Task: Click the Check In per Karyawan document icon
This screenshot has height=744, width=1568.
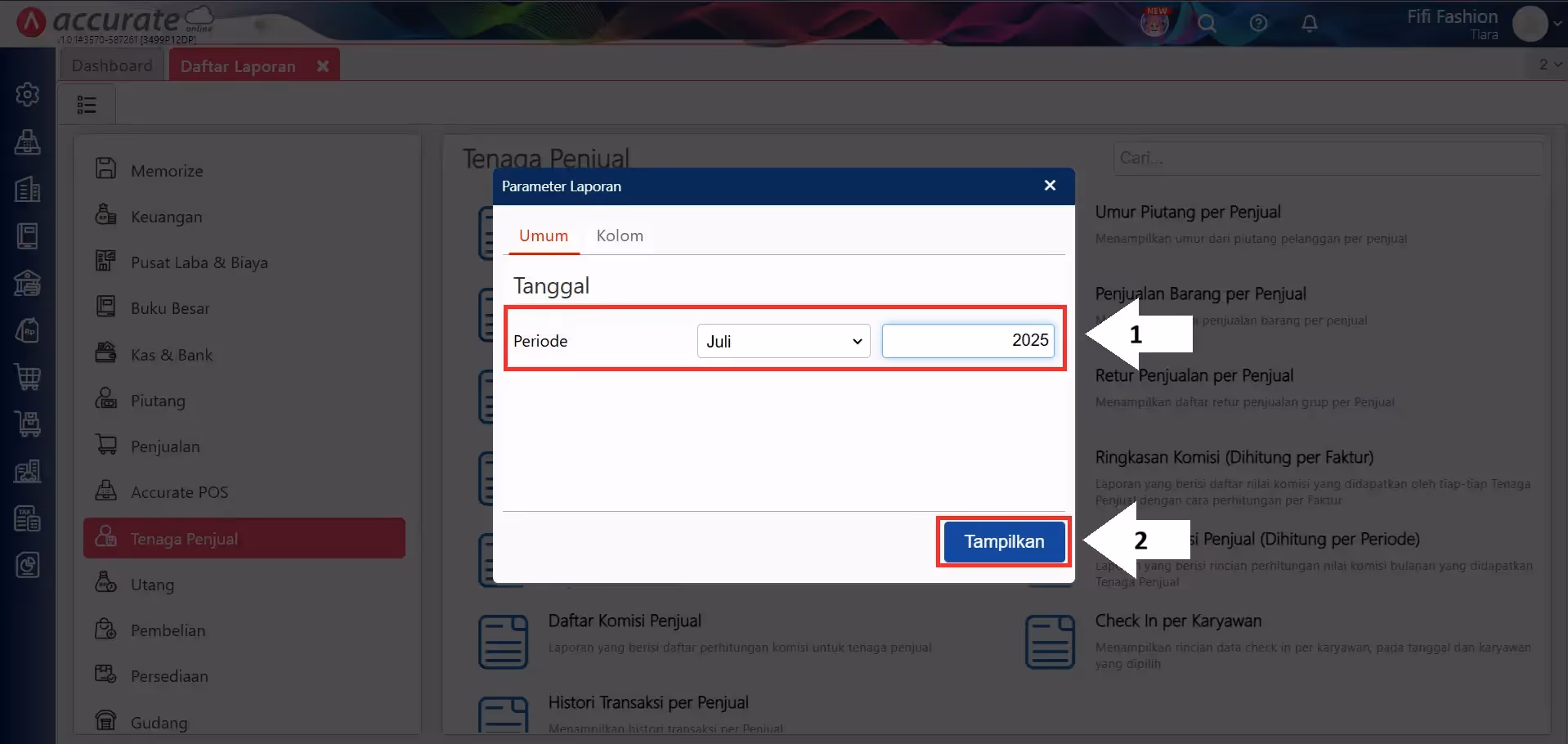Action: click(x=1050, y=642)
